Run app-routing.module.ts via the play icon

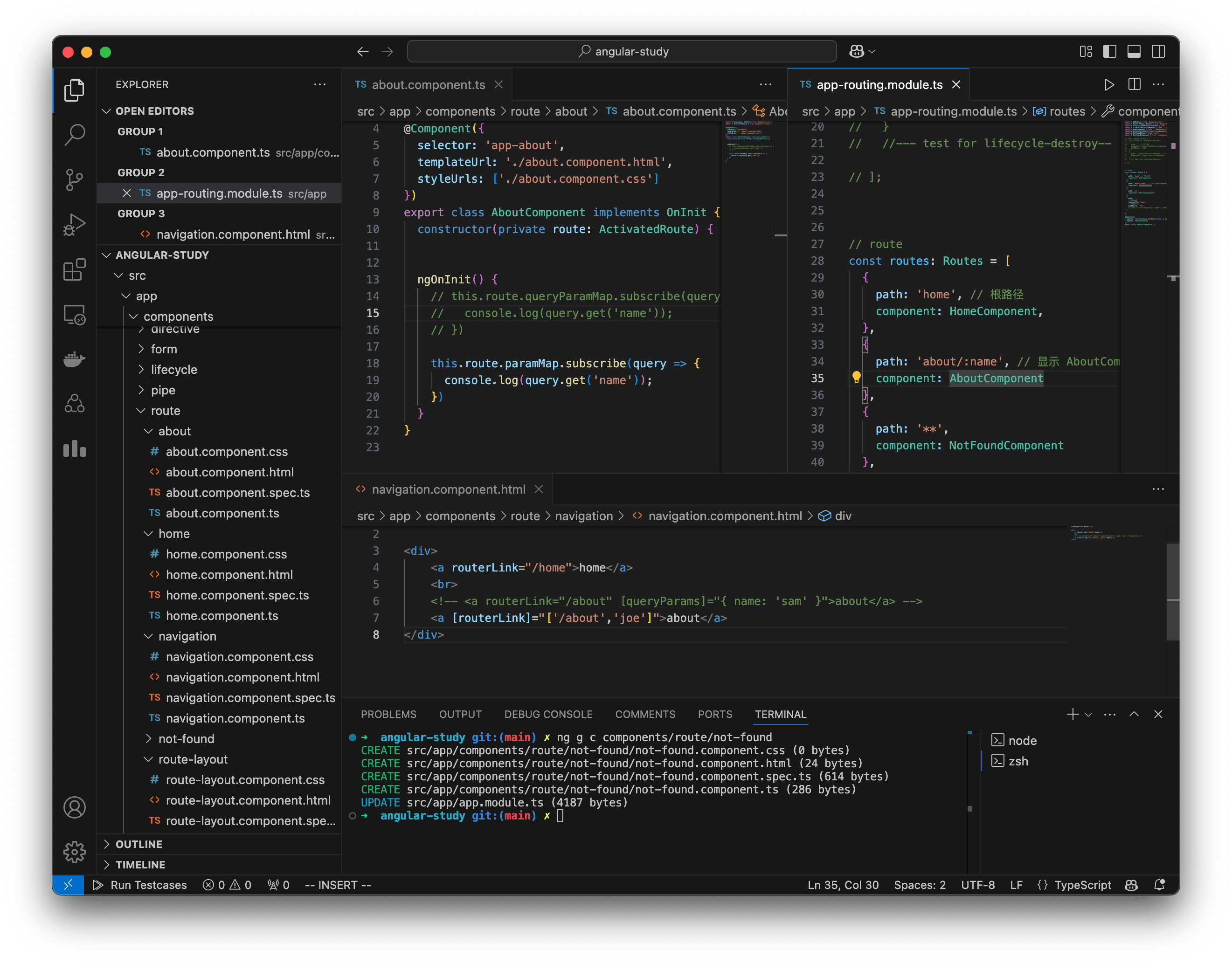point(1109,84)
